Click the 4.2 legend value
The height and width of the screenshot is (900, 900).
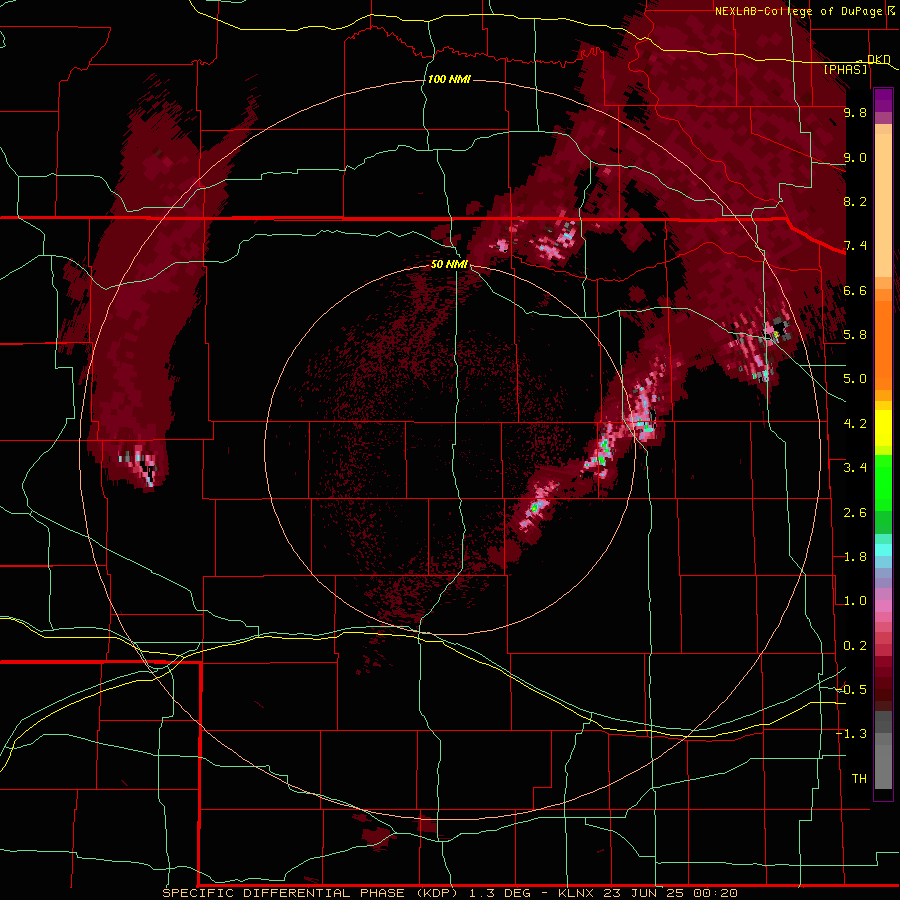point(855,424)
